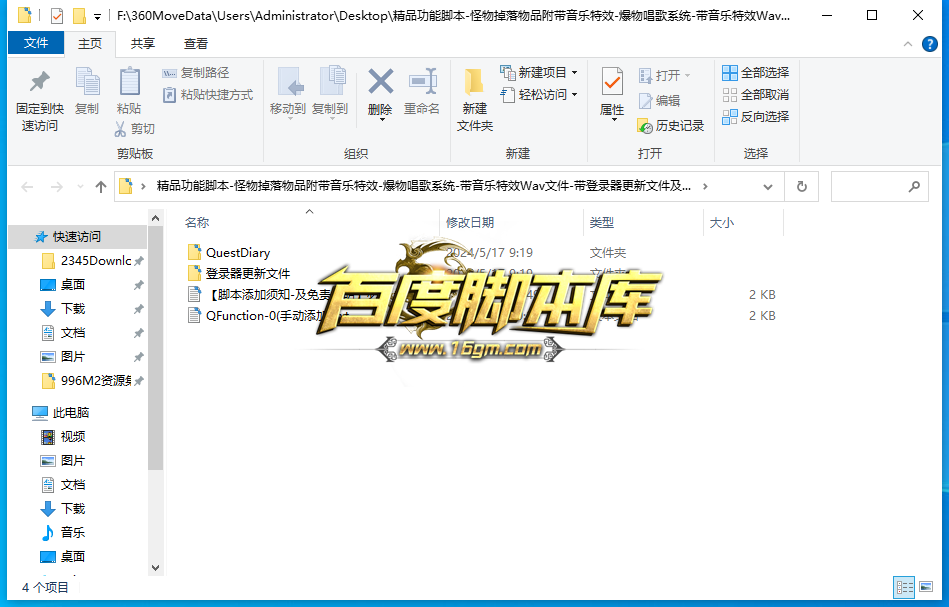Open Customize Quick Access Toolbar dropdown

(x=97, y=16)
